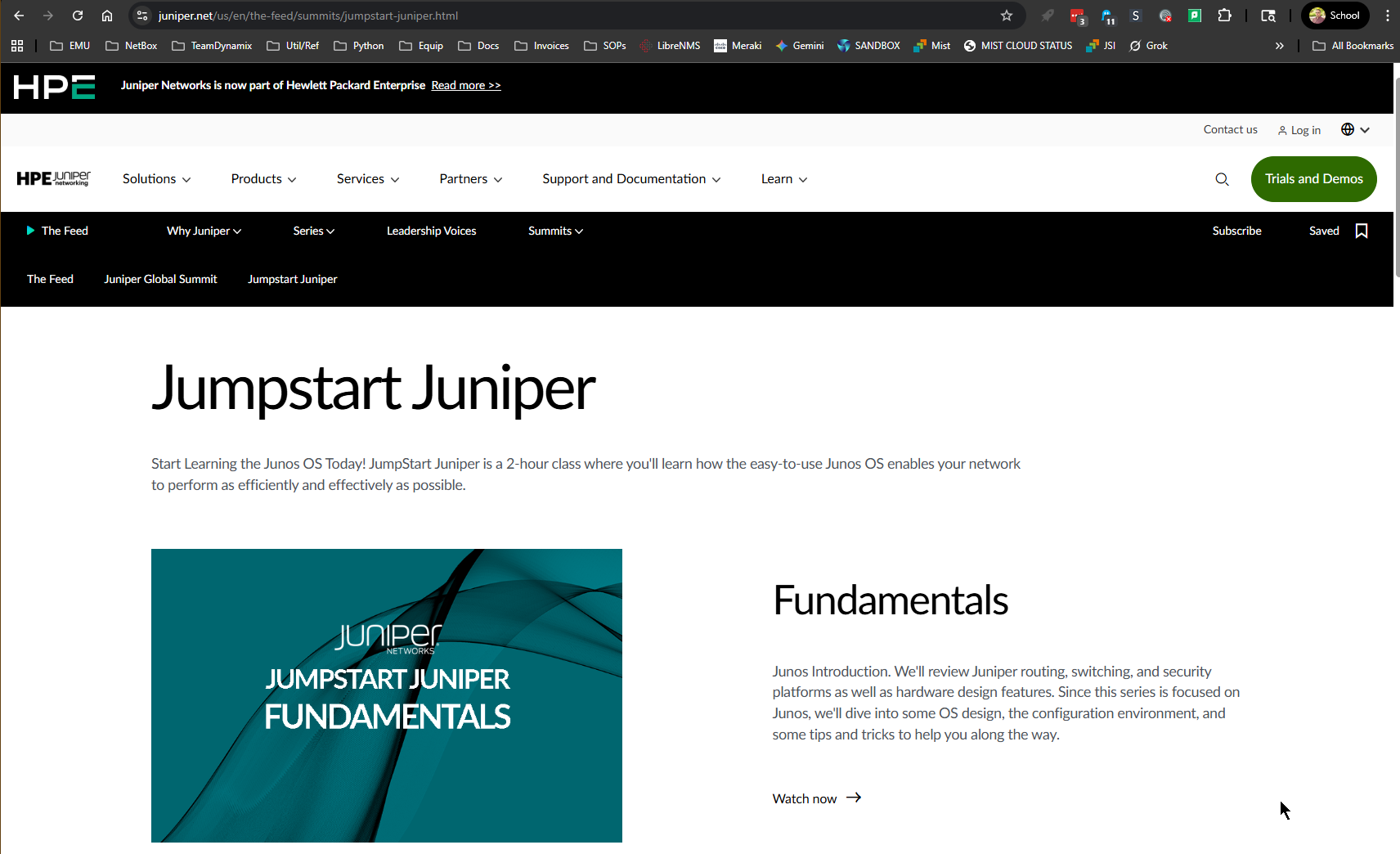Open the TeamDynamix bookmarks folder
Viewport: 1400px width, 854px height.
point(212,46)
